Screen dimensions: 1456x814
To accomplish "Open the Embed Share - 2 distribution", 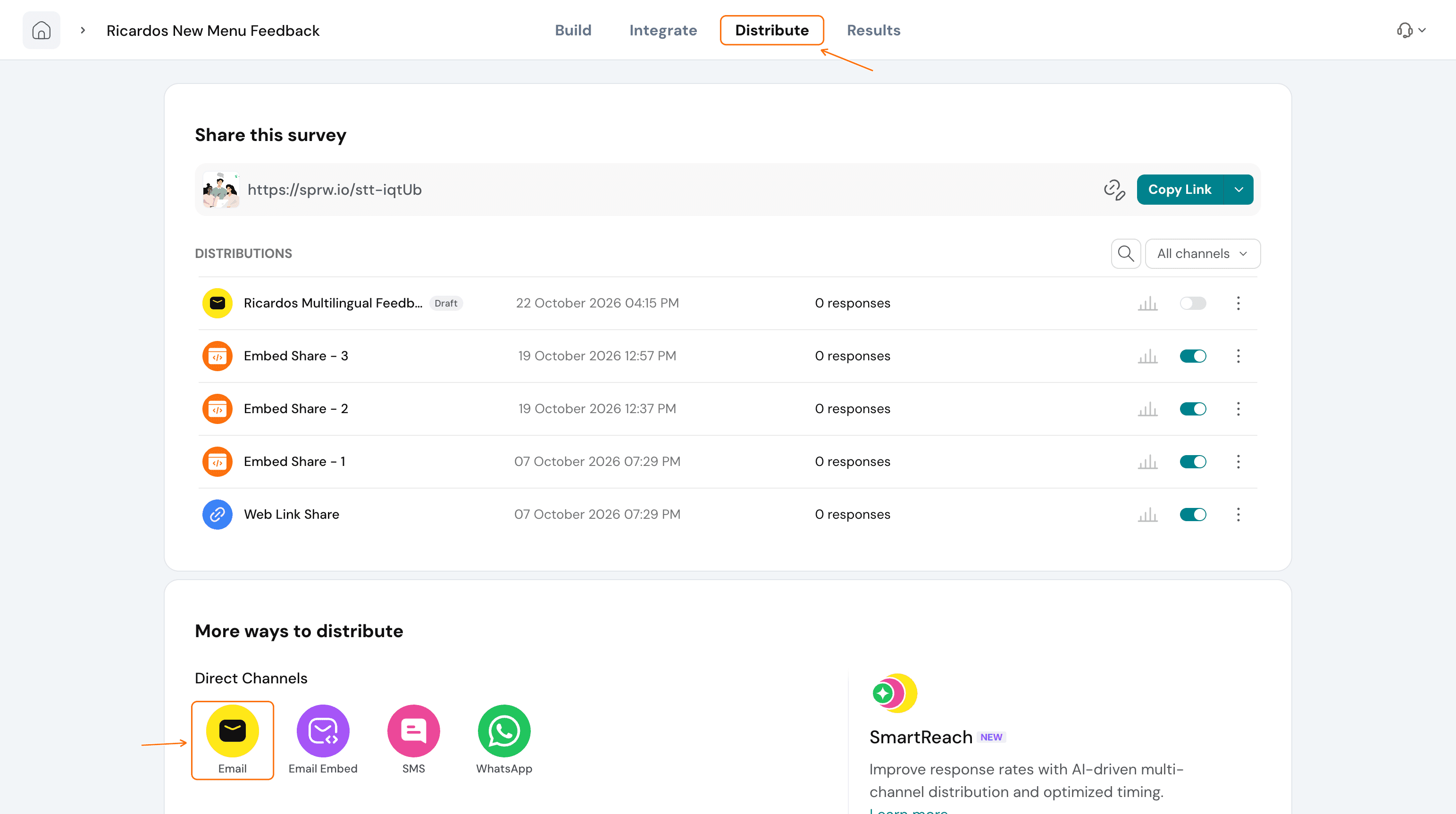I will tap(296, 409).
